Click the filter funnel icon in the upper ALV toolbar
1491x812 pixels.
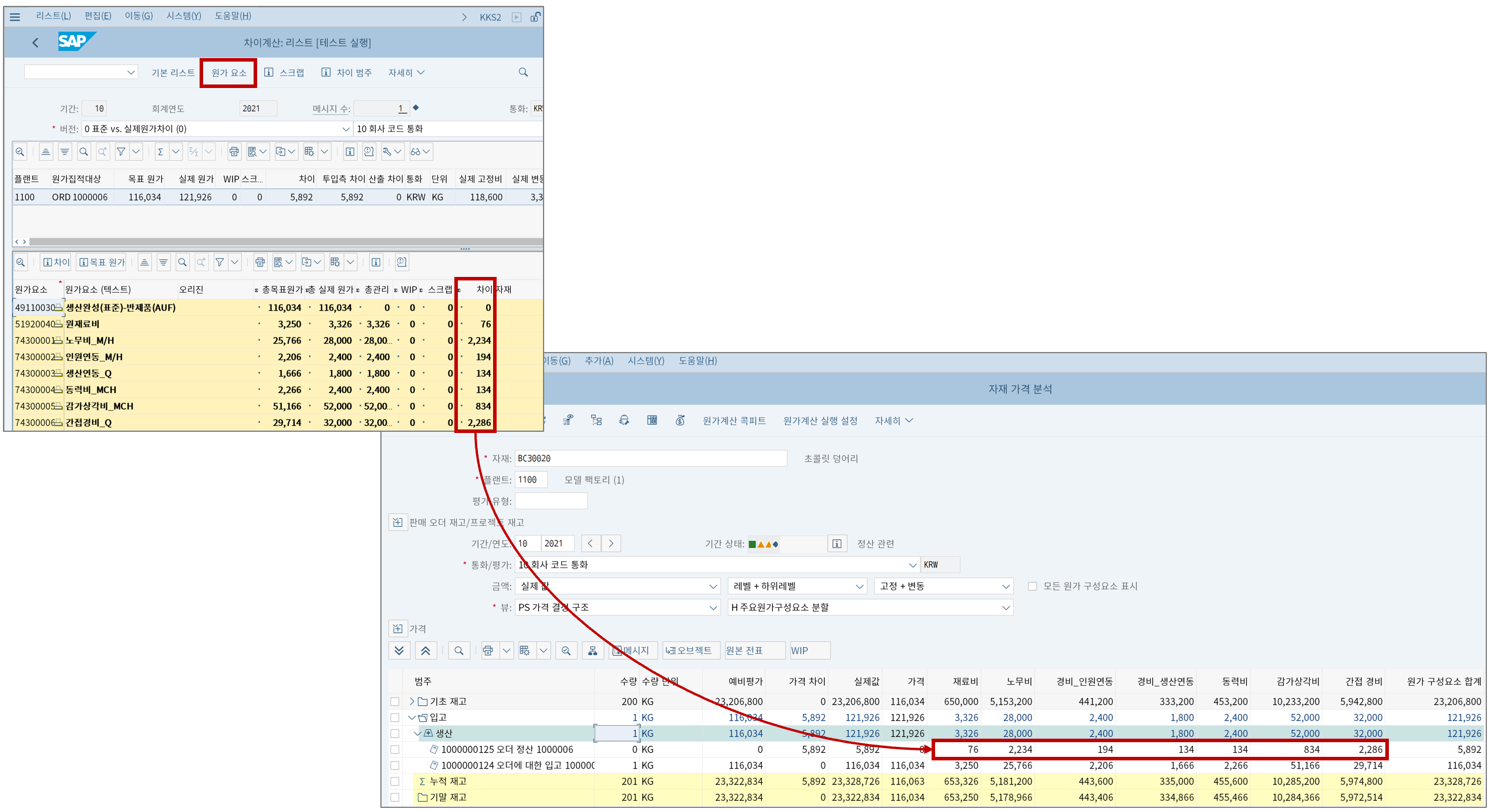point(121,152)
